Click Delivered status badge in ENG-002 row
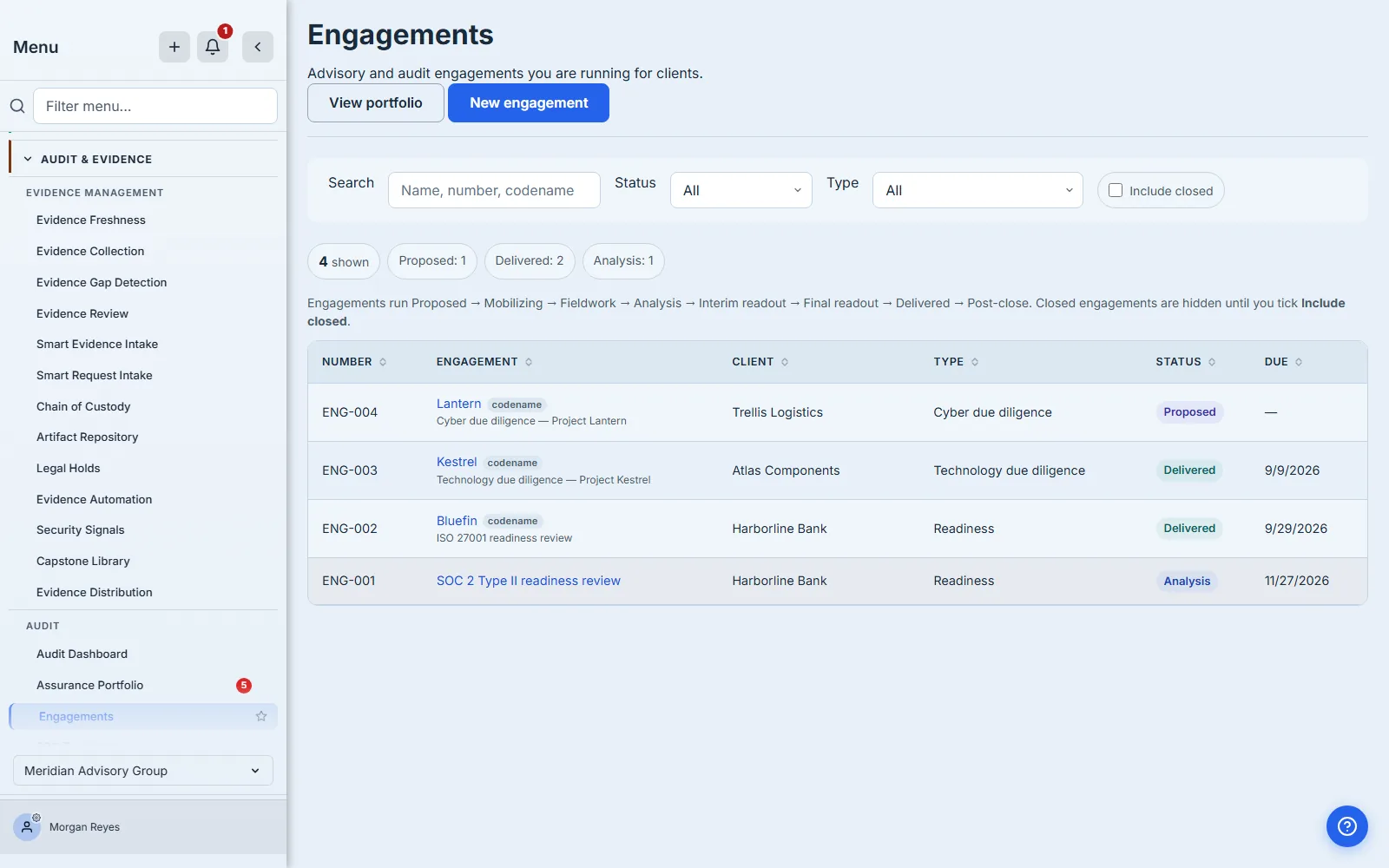Viewport: 1389px width, 868px height. [1189, 529]
